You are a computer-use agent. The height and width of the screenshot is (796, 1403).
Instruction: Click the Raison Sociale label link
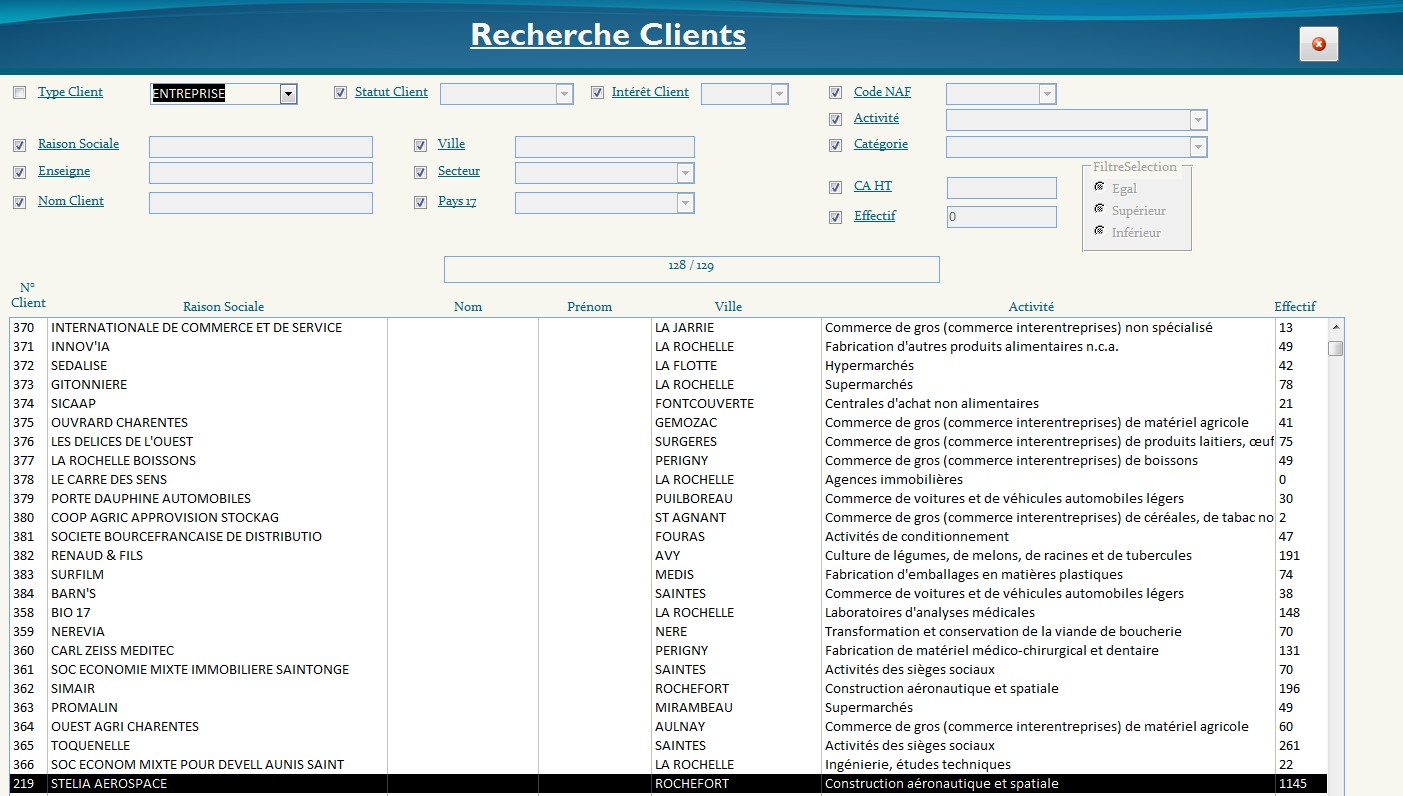pyautogui.click(x=78, y=144)
